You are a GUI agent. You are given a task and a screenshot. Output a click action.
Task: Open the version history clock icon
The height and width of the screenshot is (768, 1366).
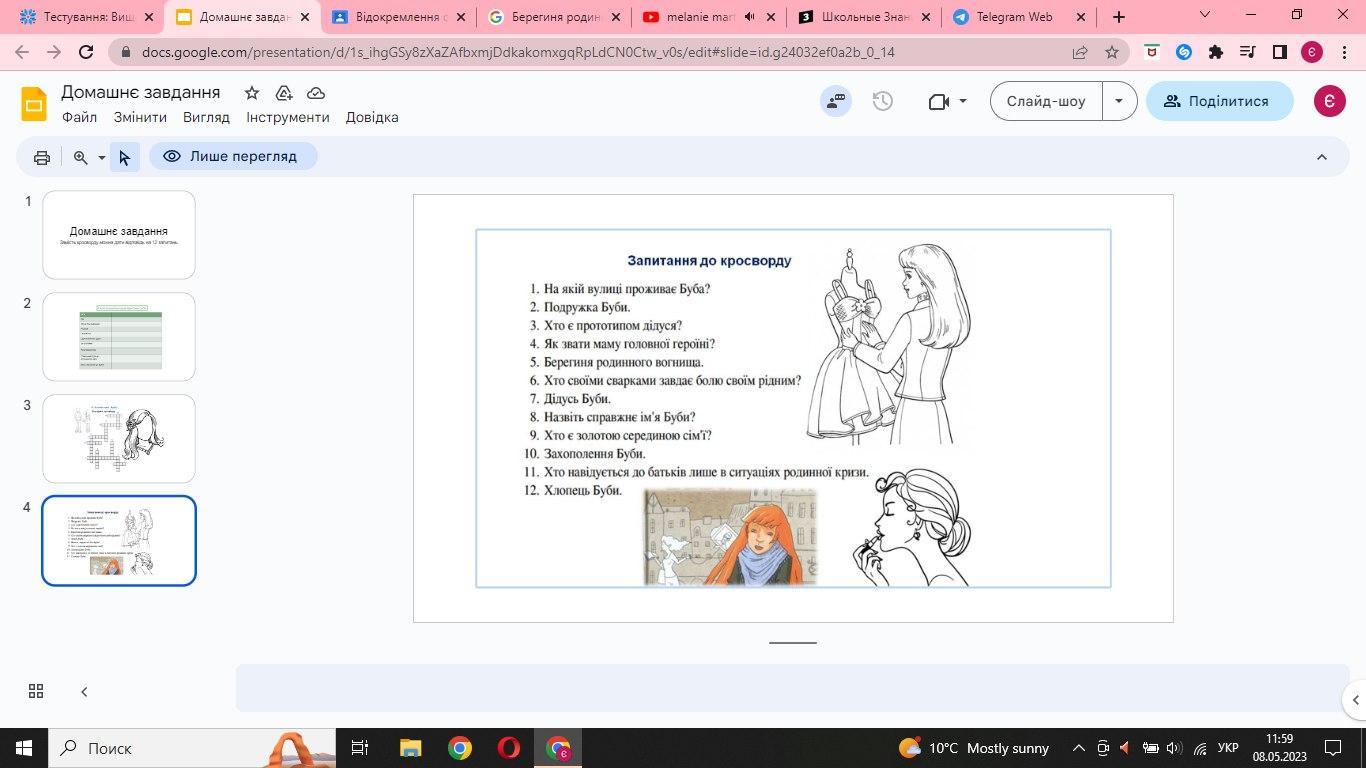pyautogui.click(x=882, y=101)
